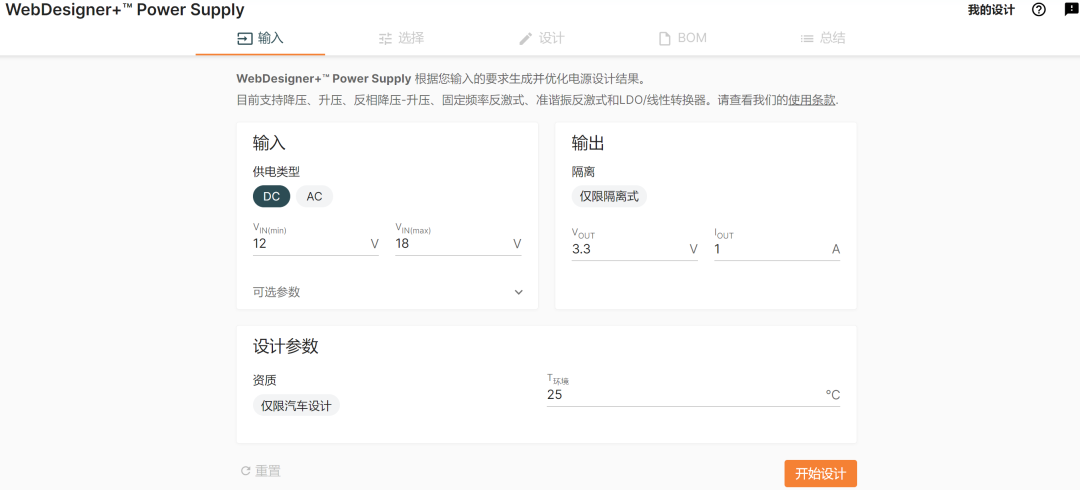Expand the 可选参数 chevron
This screenshot has height=490, width=1080.
click(x=519, y=292)
